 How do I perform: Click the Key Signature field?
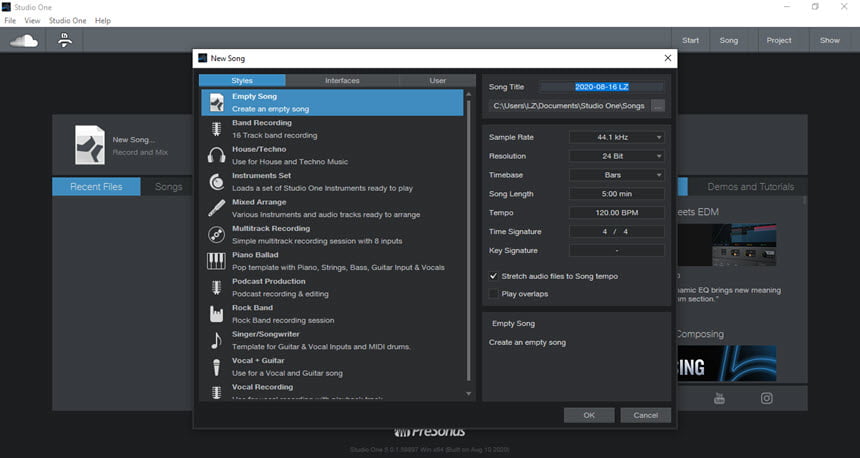coord(616,251)
